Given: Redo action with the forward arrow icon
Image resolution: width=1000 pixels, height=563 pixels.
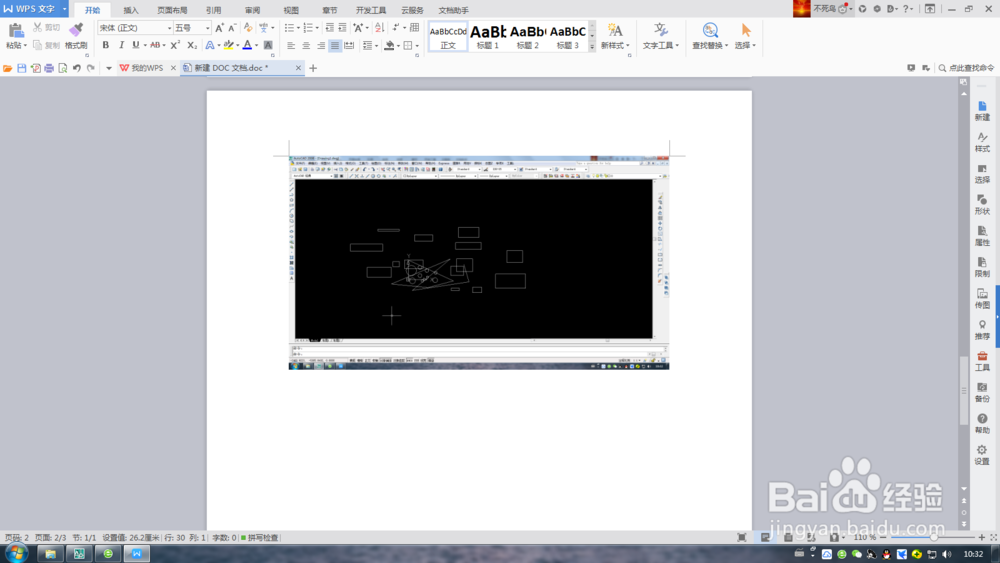Looking at the screenshot, I should tap(91, 68).
